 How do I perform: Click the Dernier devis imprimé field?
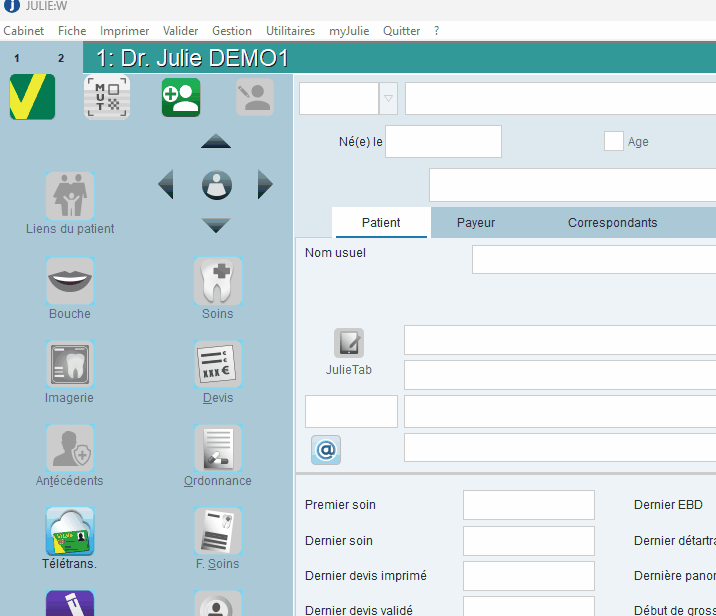(529, 576)
